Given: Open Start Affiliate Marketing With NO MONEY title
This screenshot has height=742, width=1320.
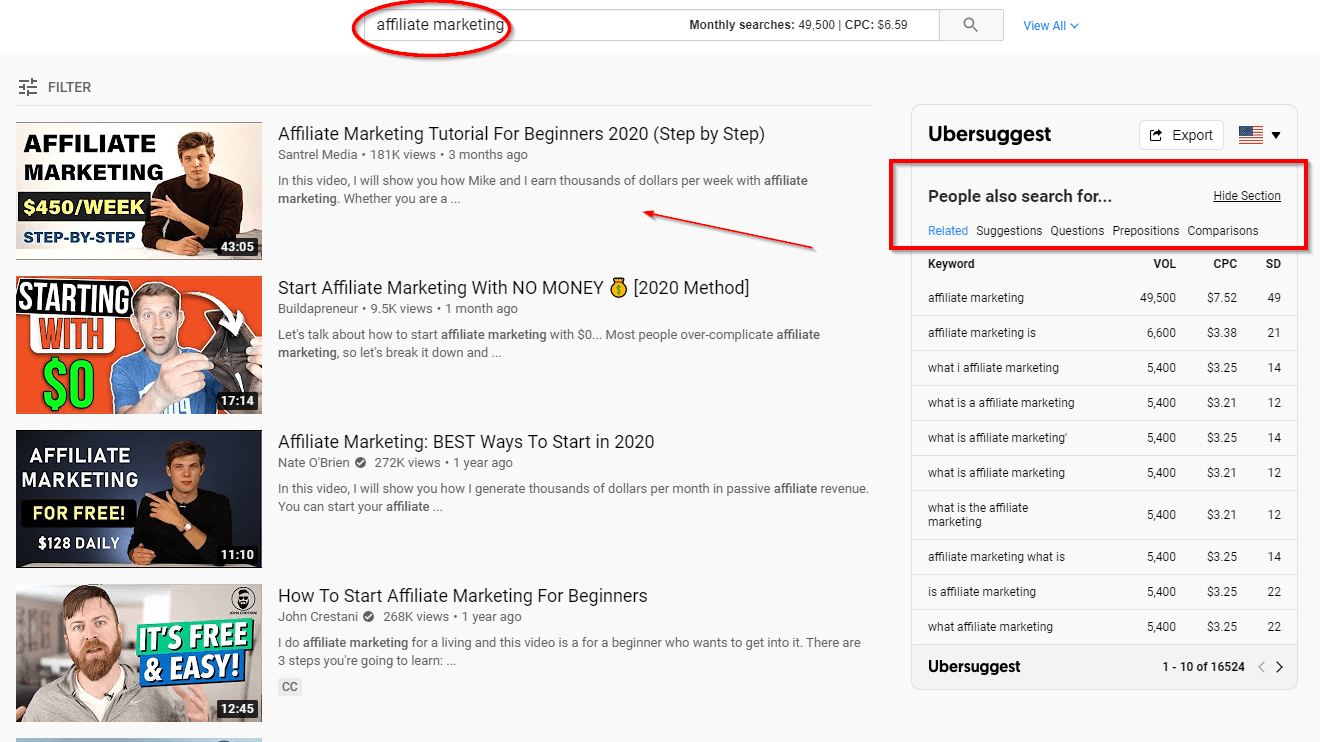Looking at the screenshot, I should tap(513, 288).
